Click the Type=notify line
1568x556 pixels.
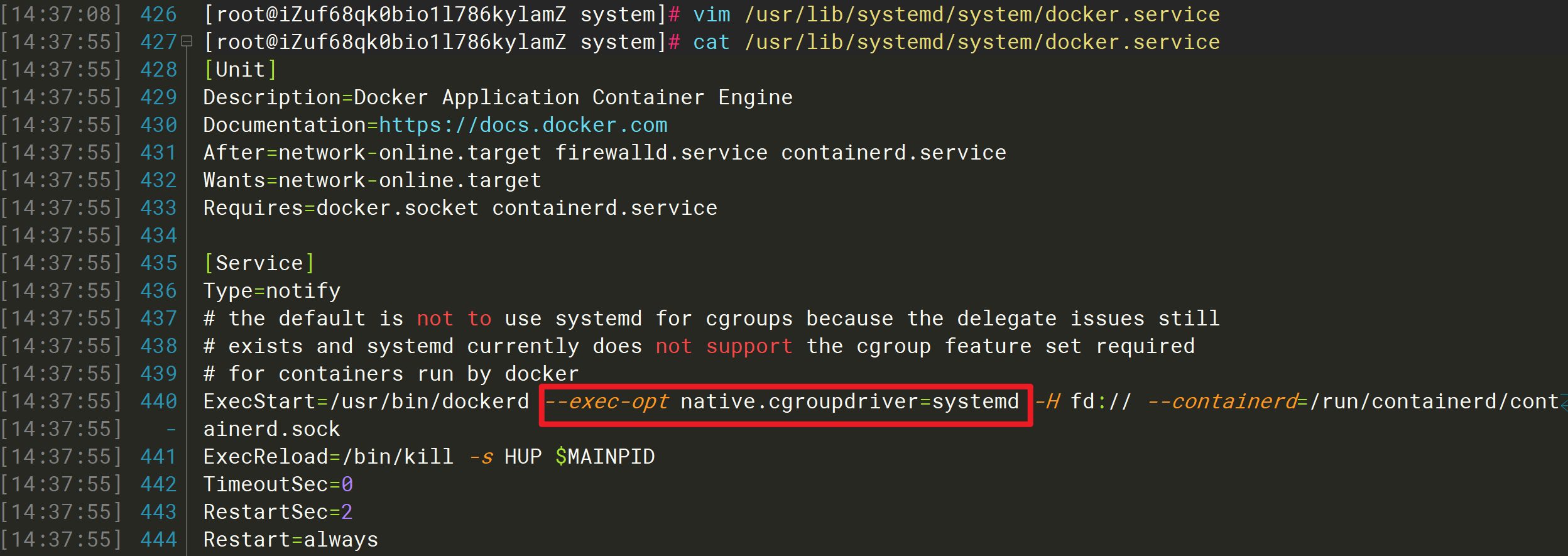272,291
